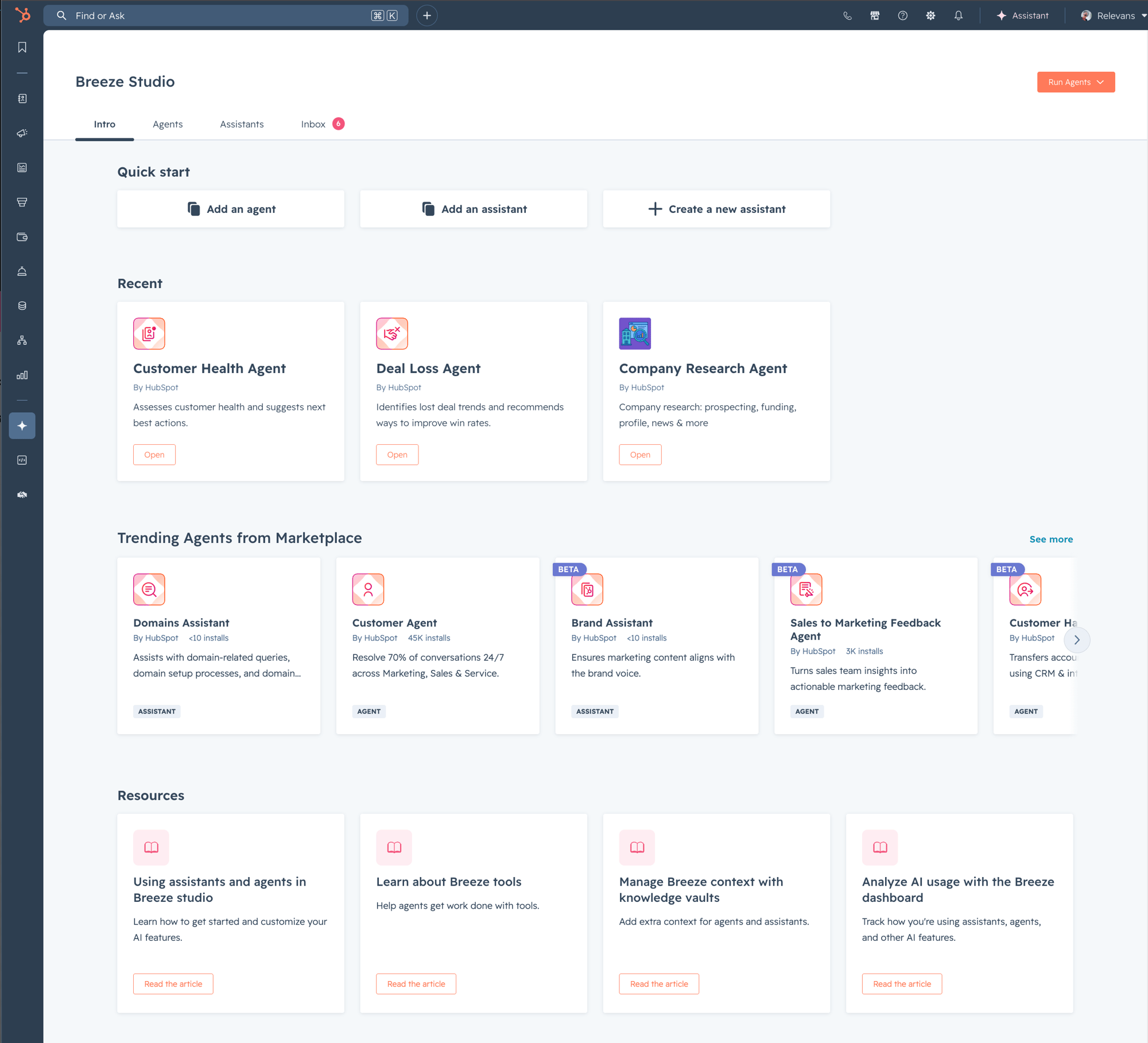Open the Sales sidebar icon

(x=22, y=202)
